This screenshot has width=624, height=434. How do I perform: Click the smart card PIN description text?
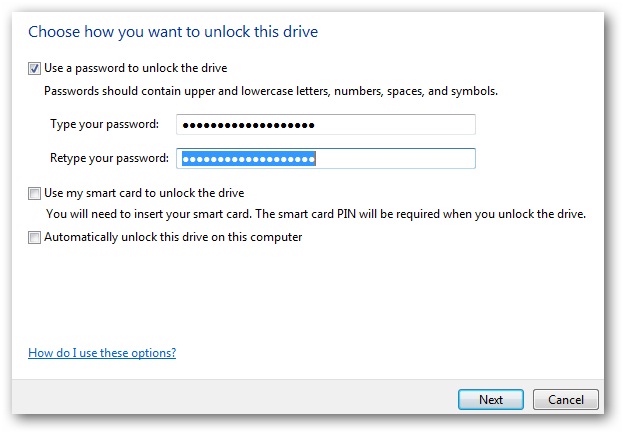316,214
